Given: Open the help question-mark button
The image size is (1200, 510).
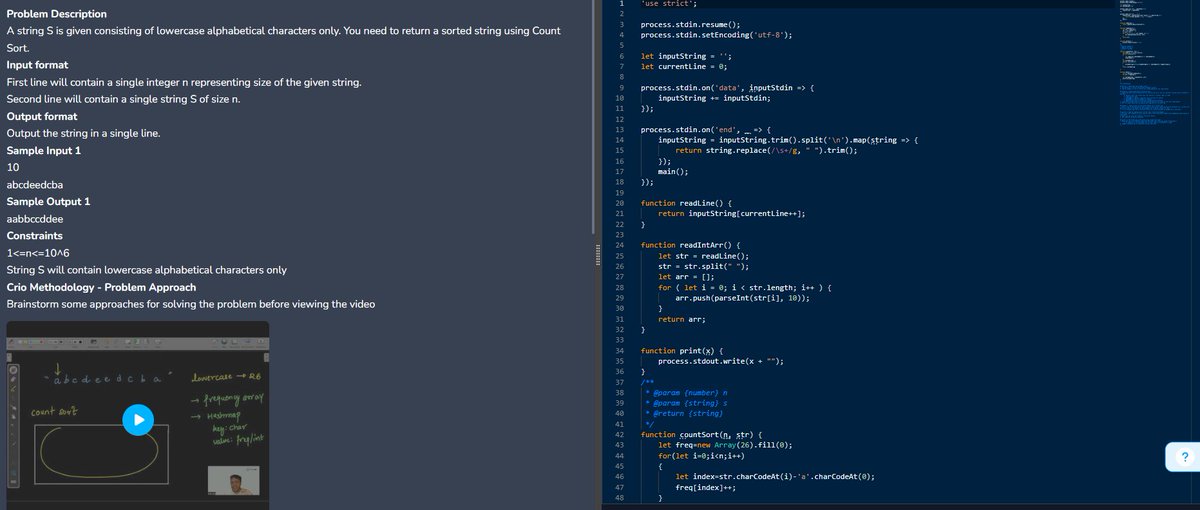Looking at the screenshot, I should (1184, 458).
